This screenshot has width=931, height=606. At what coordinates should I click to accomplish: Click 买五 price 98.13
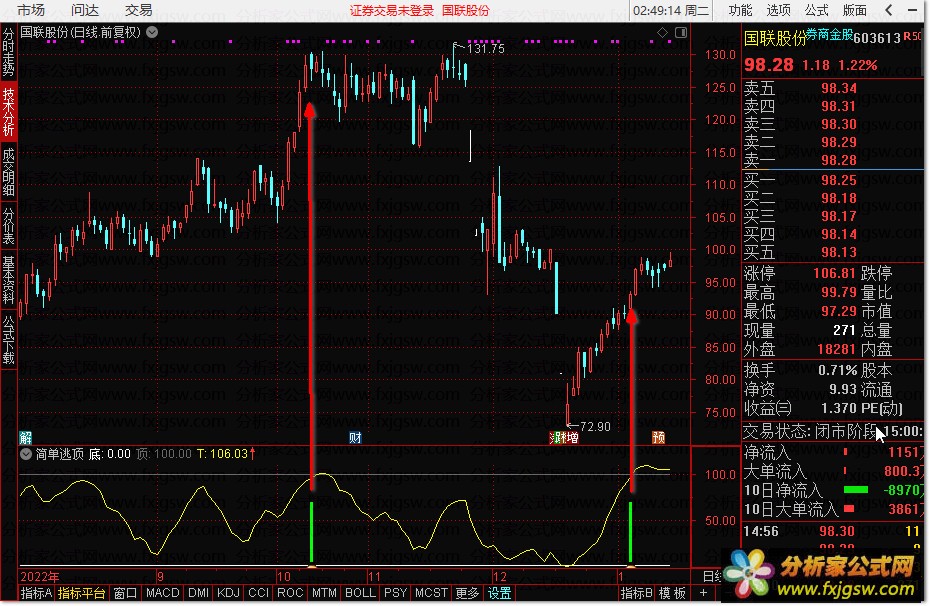(x=838, y=252)
